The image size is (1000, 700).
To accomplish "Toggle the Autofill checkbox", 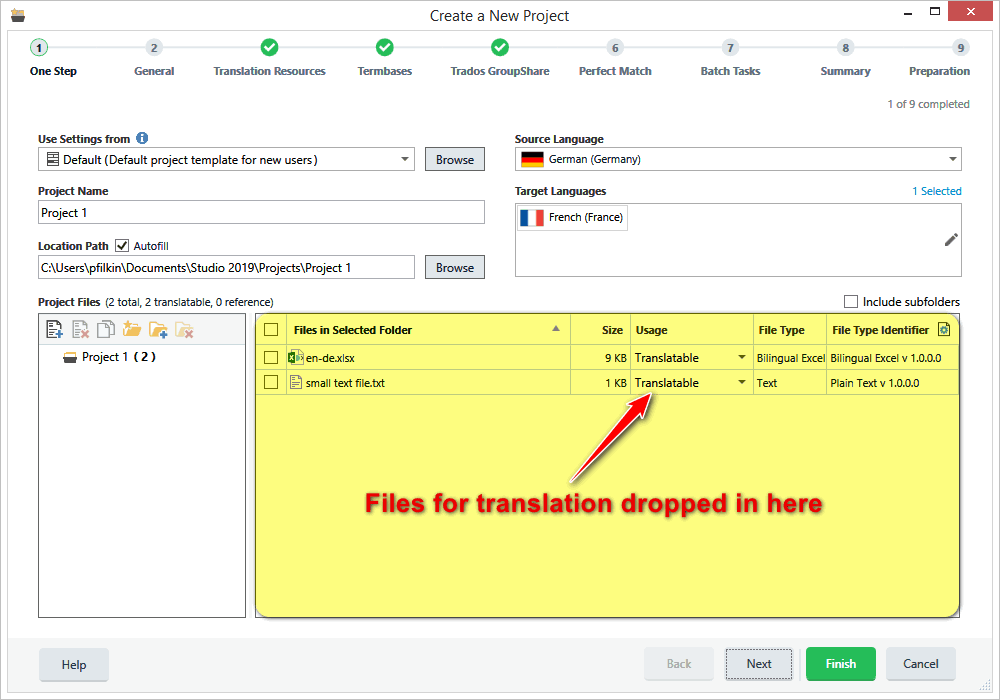I will pyautogui.click(x=122, y=245).
